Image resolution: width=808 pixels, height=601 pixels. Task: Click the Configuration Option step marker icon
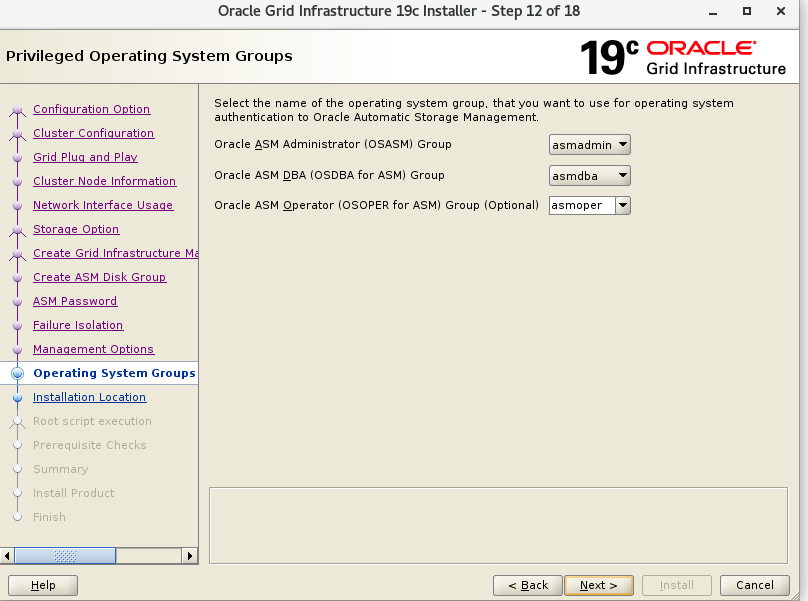(18, 110)
